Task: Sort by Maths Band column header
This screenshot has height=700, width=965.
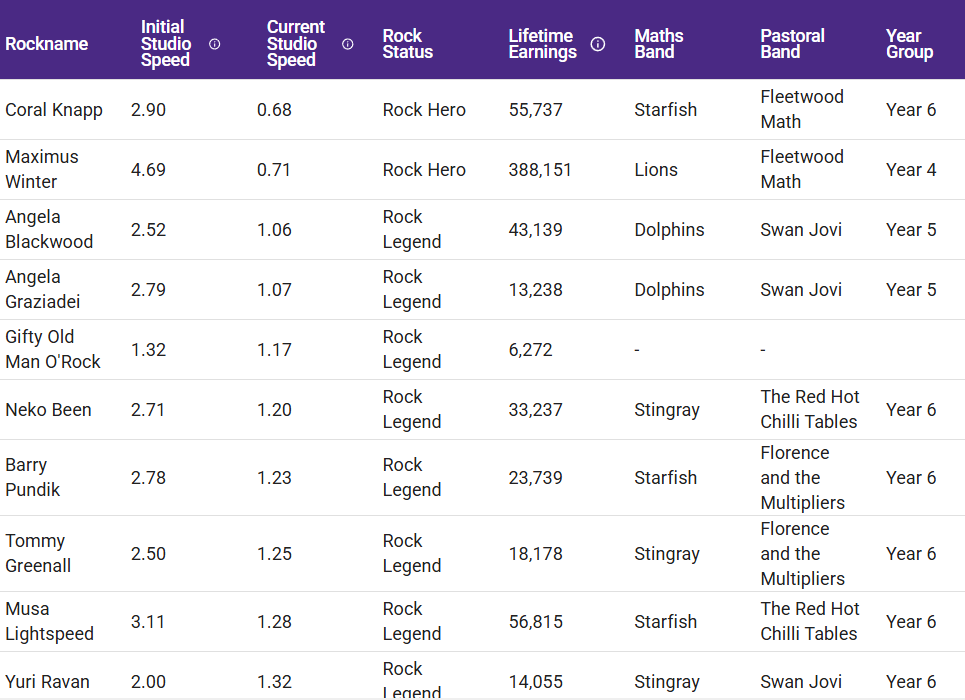Action: coord(659,44)
